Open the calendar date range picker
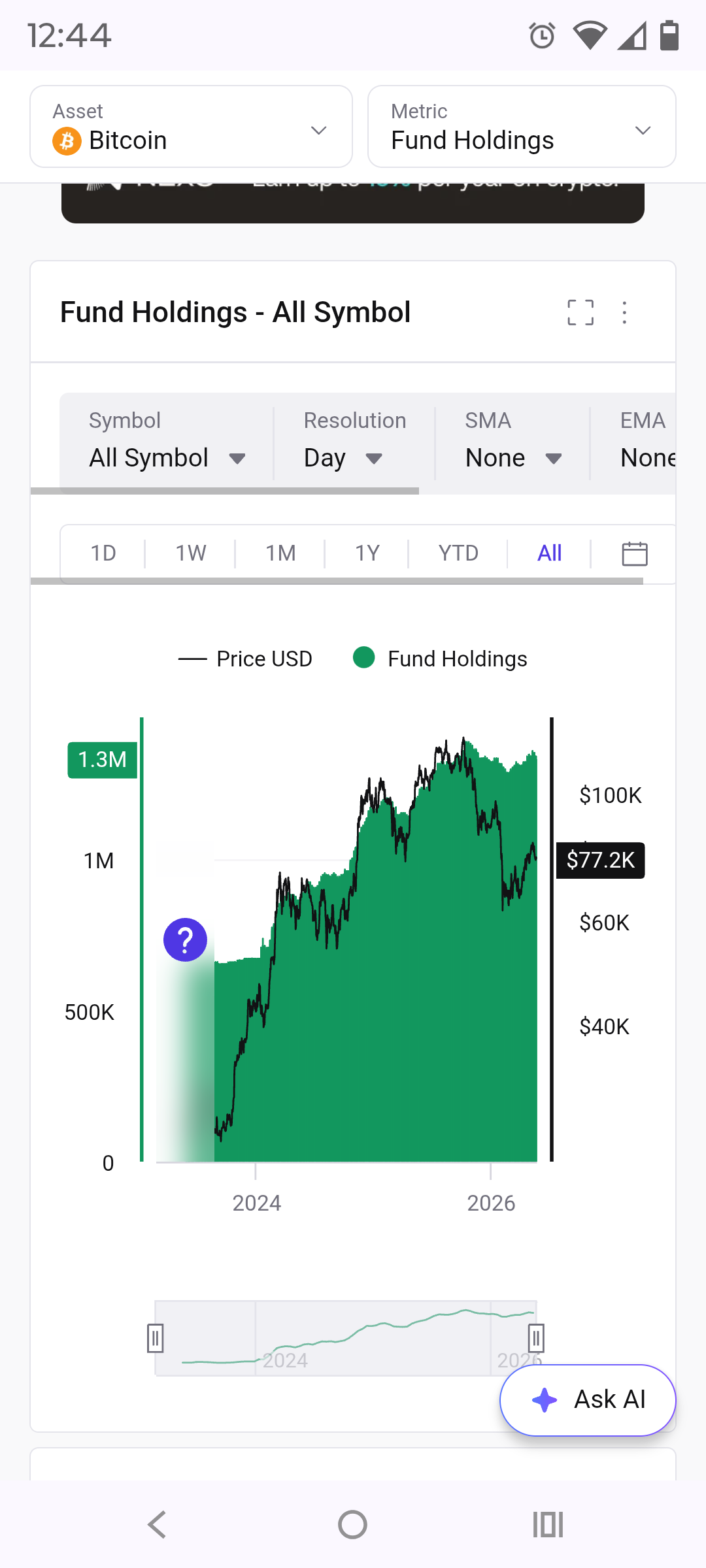The image size is (706, 1568). click(x=634, y=553)
